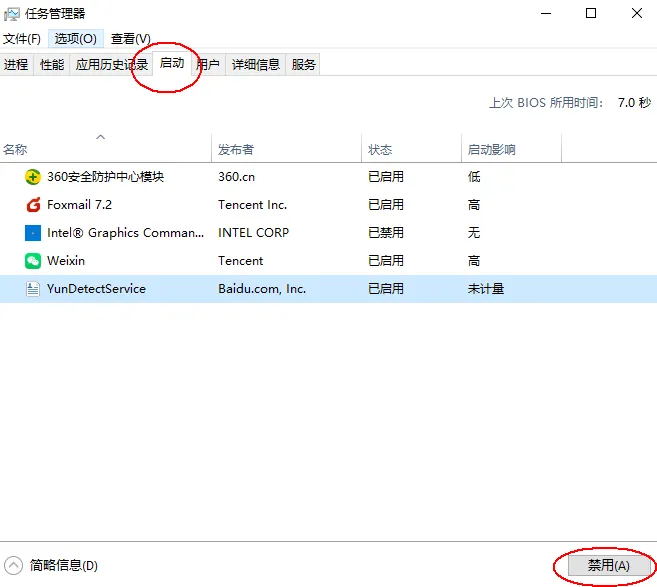Viewport: 657px width, 587px height.
Task: Click startup impact 低 in 360 row
Action: click(474, 177)
